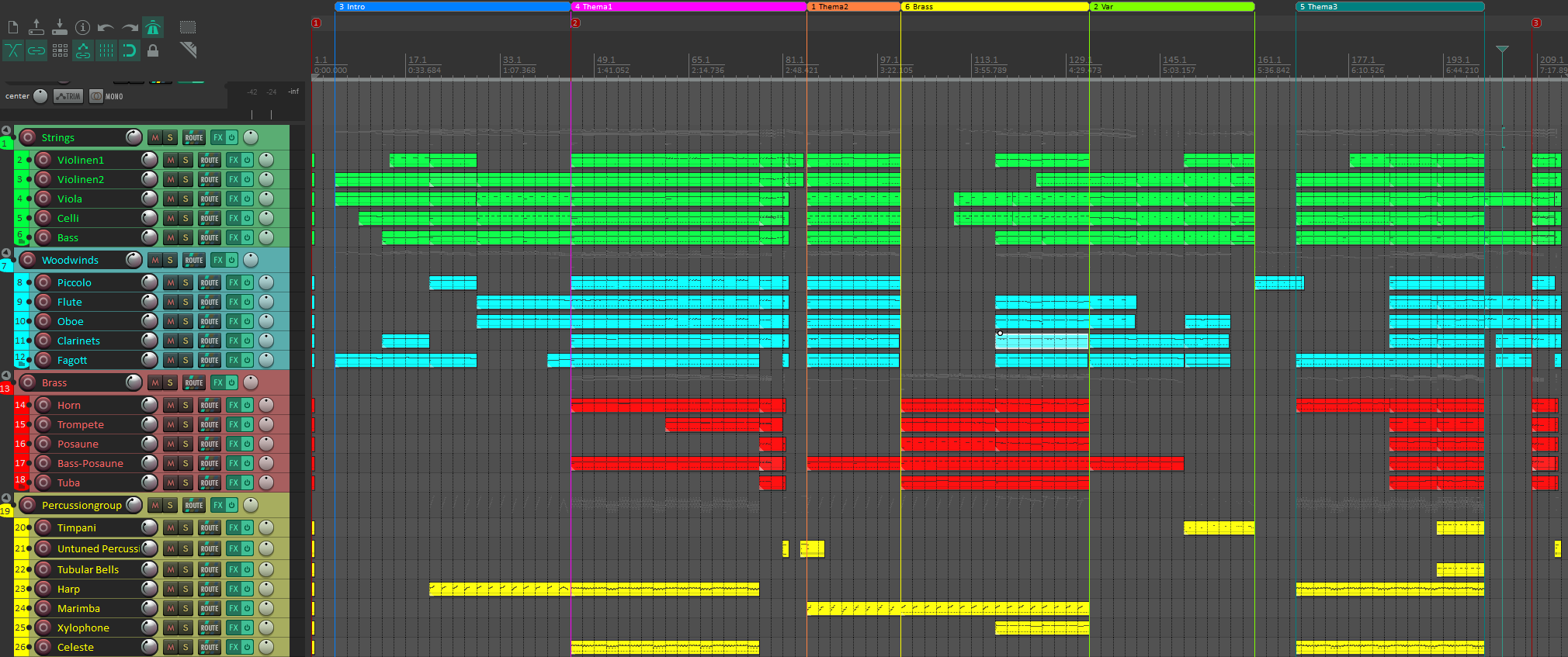Open ROUTE settings for Horn track
Viewport: 1568px width, 657px height.
209,405
